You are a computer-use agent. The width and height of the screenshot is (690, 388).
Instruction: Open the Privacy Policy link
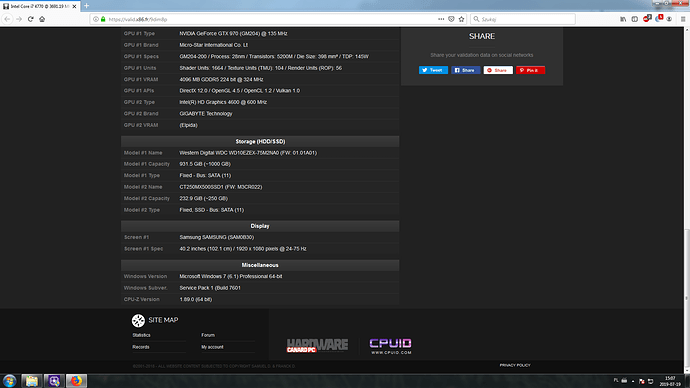pyautogui.click(x=515, y=365)
